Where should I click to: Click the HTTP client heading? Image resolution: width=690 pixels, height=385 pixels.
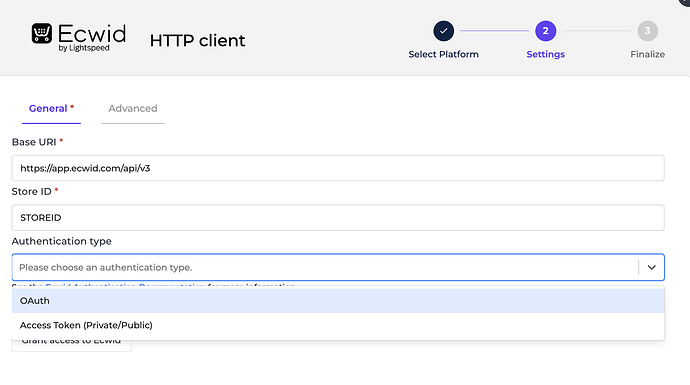coord(198,40)
